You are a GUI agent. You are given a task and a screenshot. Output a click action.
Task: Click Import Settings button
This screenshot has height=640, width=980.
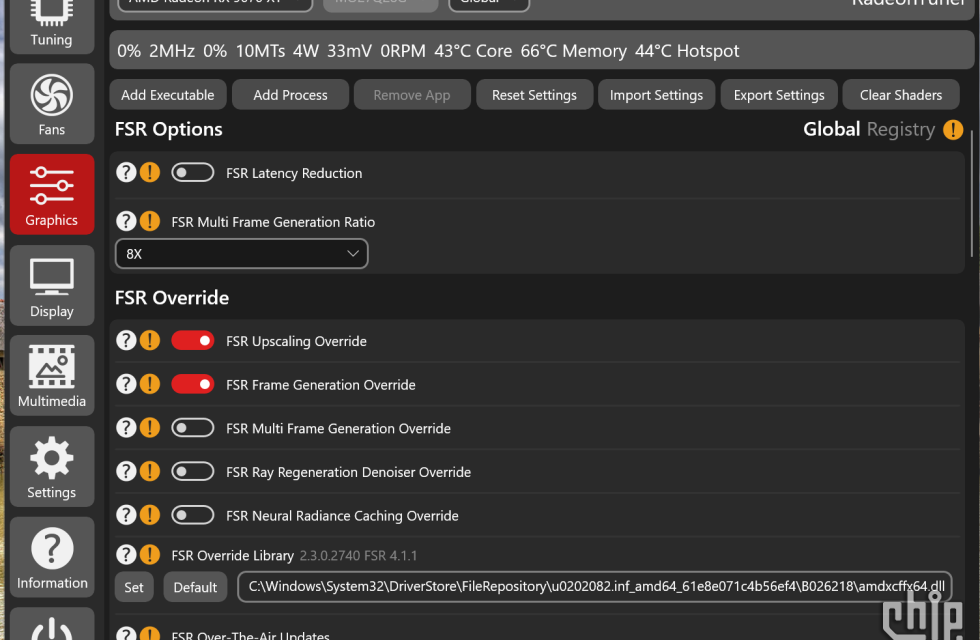coord(656,95)
